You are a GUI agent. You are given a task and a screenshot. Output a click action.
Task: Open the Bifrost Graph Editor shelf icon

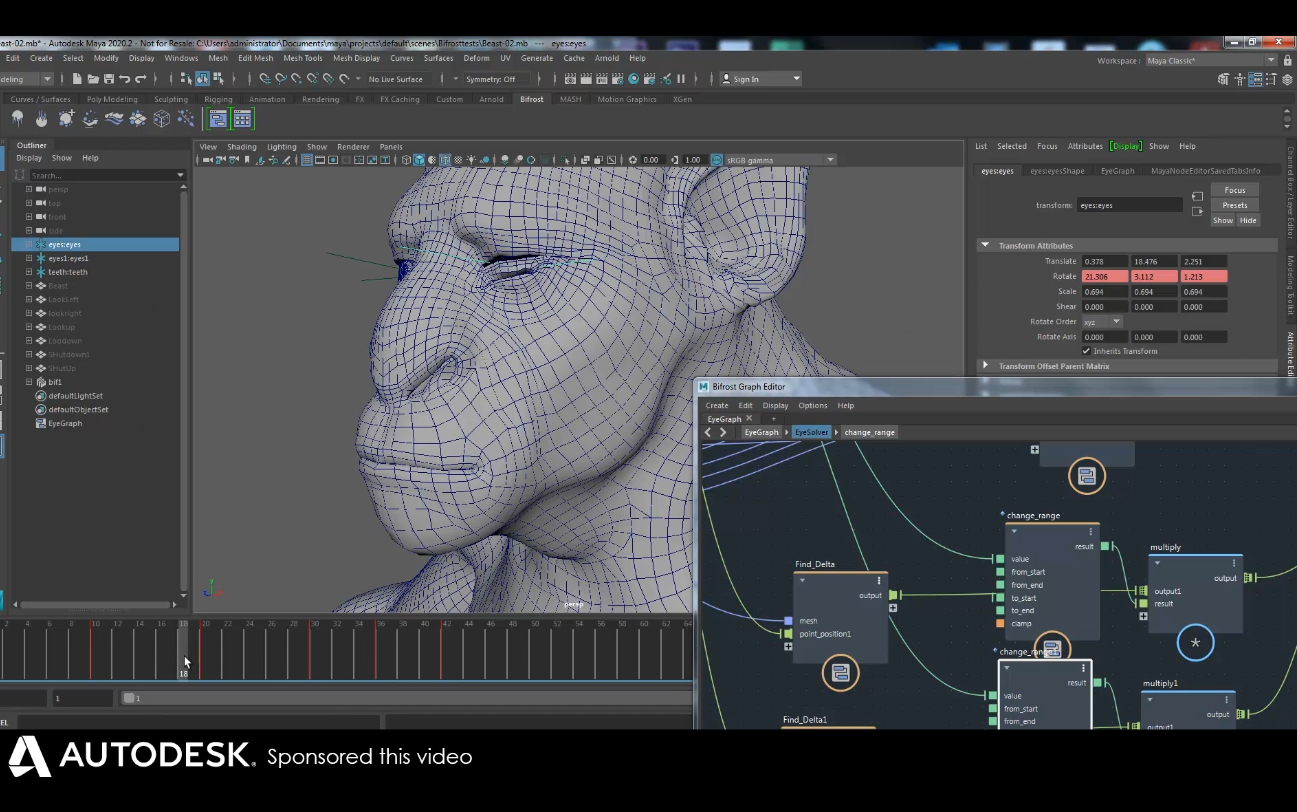[217, 119]
